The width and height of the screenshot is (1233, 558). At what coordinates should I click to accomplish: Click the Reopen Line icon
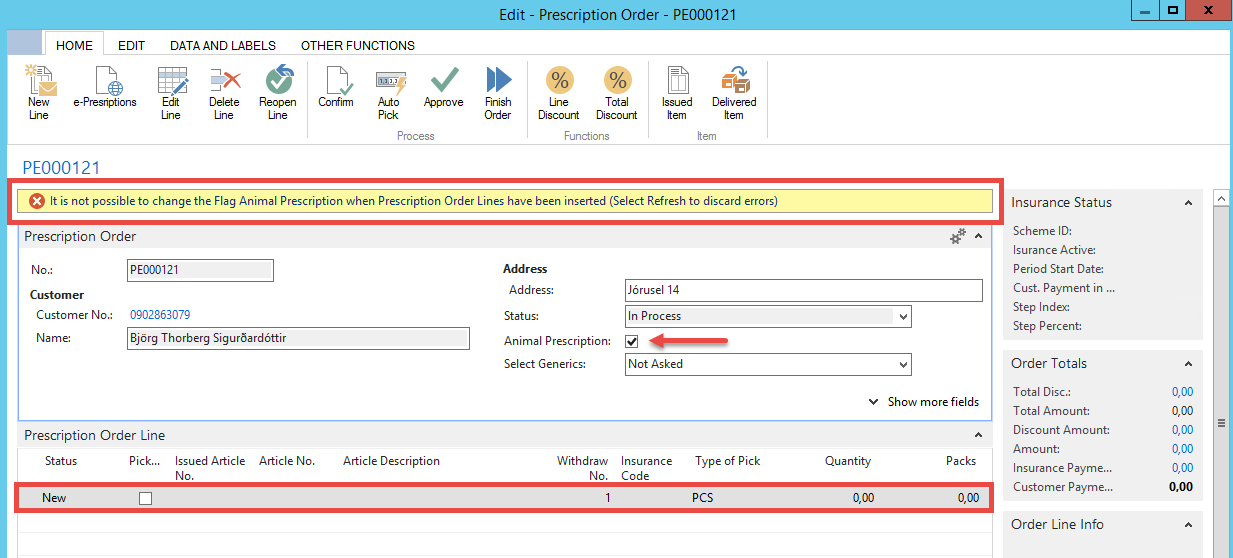(278, 82)
